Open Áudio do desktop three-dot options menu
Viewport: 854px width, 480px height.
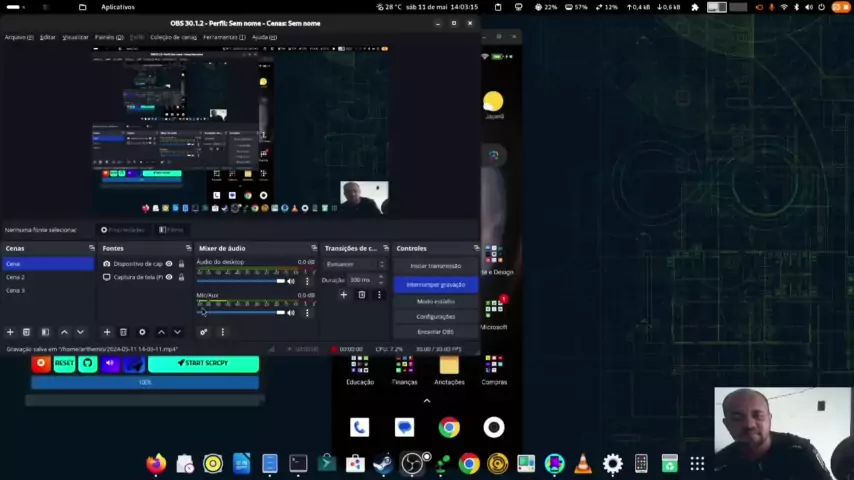point(307,281)
